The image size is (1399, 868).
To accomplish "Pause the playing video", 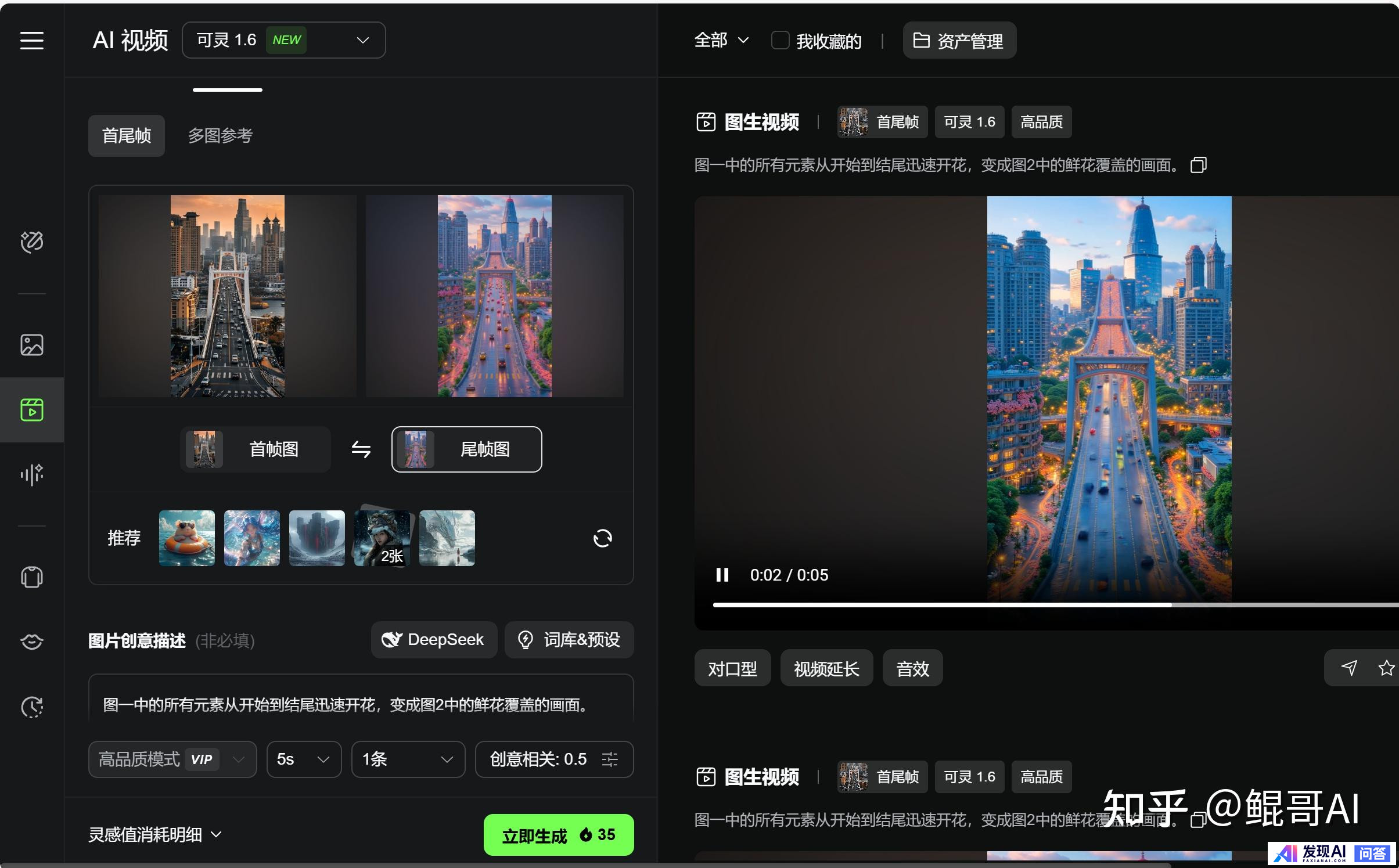I will 722,575.
